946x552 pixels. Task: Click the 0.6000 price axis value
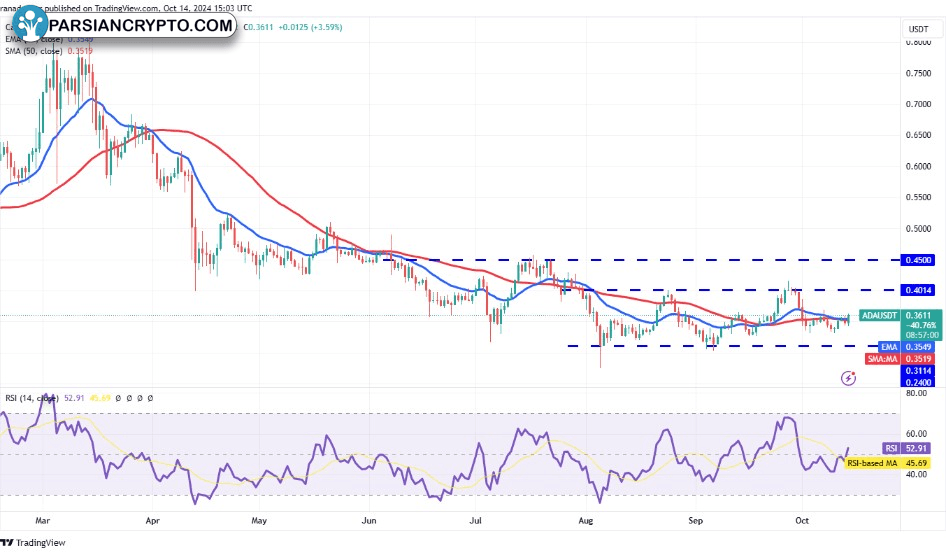click(918, 167)
